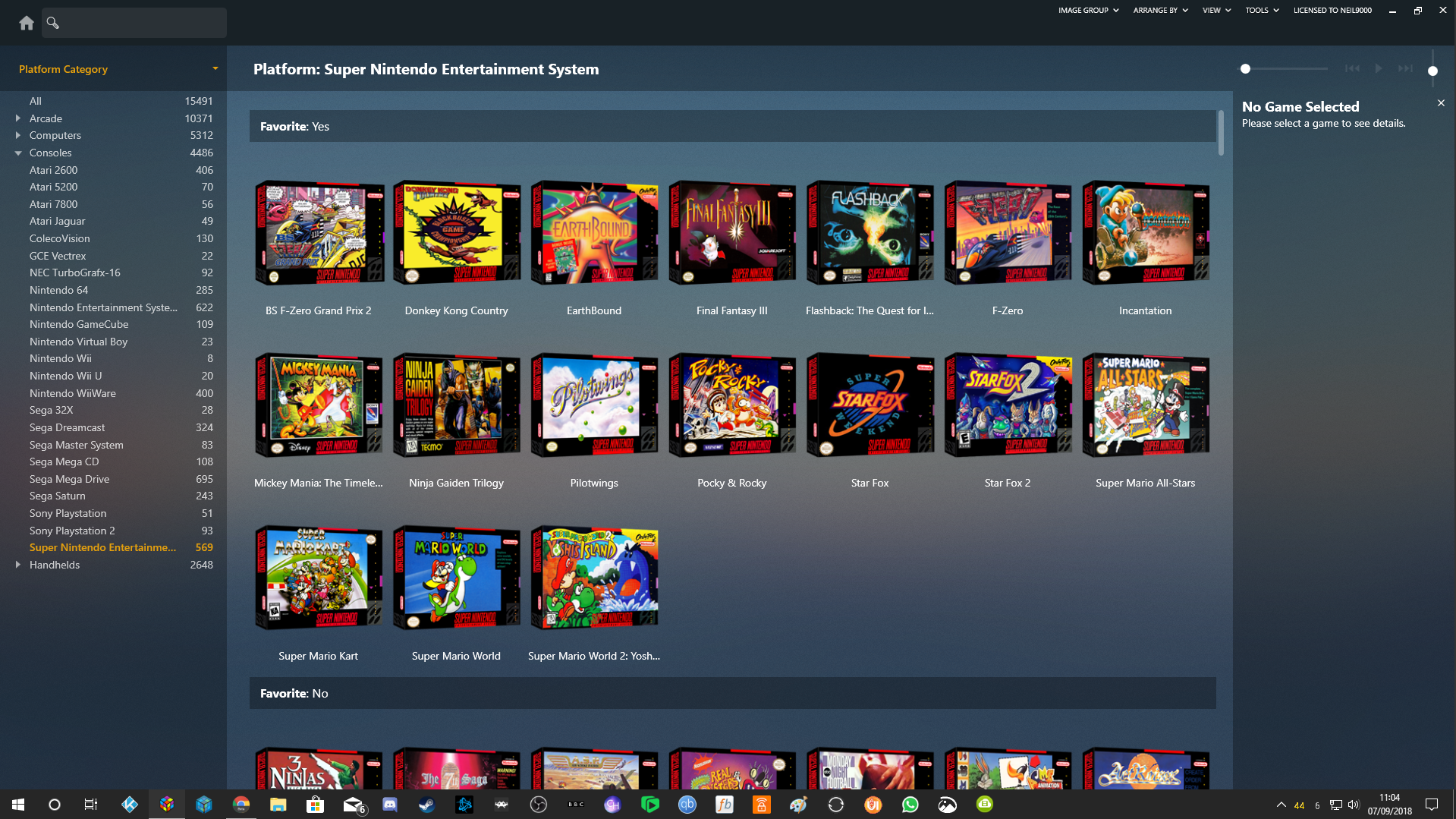1456x819 pixels.
Task: Select F-Zero game cover
Action: pos(1008,233)
